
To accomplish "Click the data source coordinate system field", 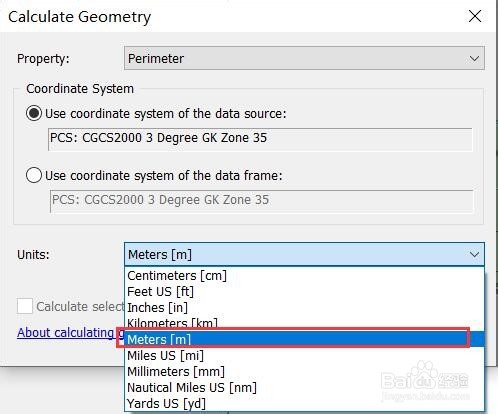I will coord(260,139).
